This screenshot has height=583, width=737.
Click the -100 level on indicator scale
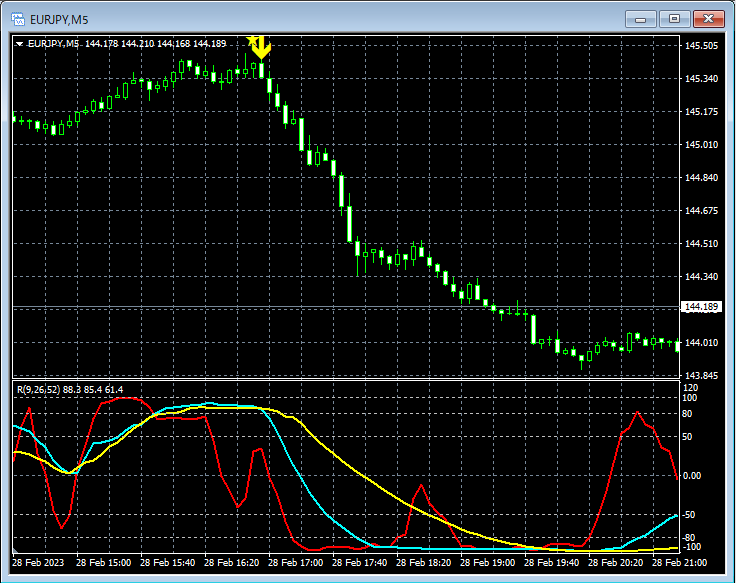coord(694,547)
